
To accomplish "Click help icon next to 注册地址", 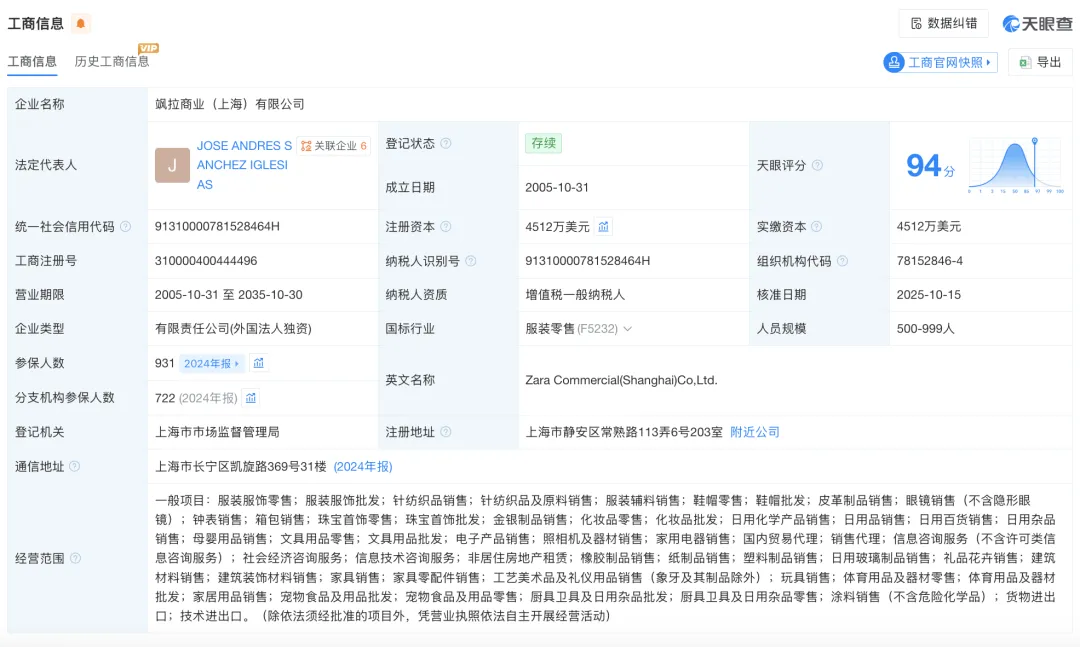I will pyautogui.click(x=446, y=431).
